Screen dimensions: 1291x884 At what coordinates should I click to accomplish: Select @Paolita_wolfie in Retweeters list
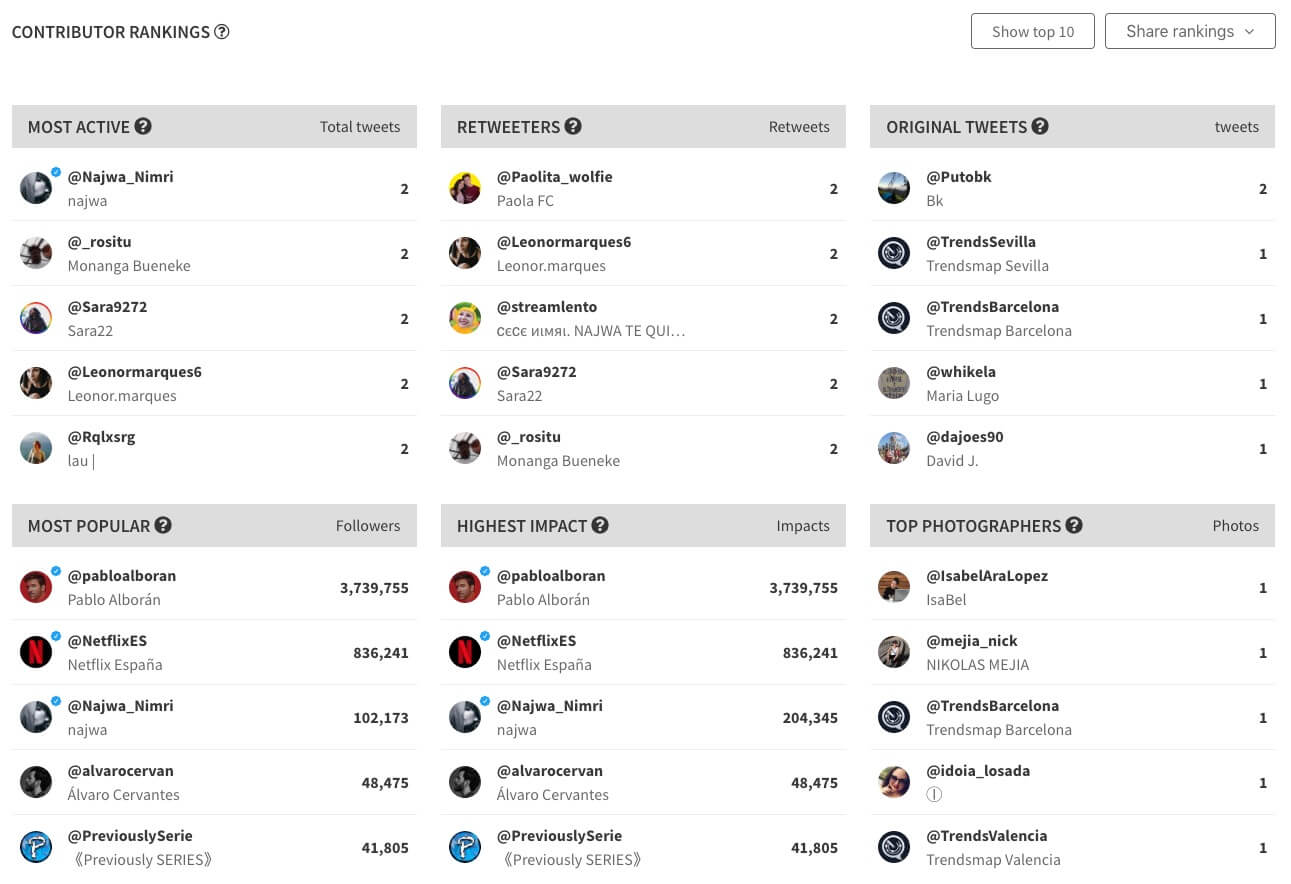pyautogui.click(x=554, y=176)
